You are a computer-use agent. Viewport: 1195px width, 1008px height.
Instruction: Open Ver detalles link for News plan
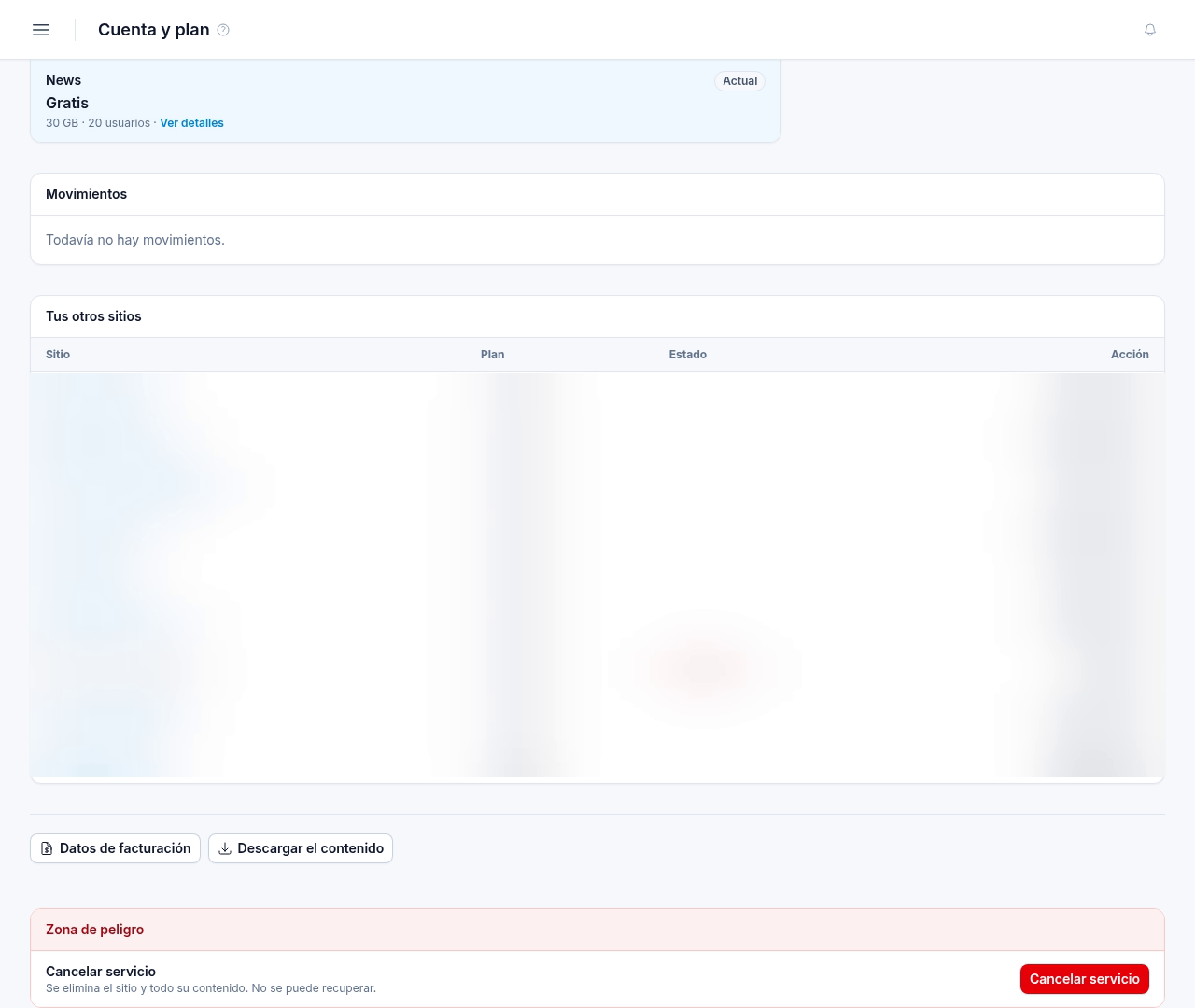(191, 123)
